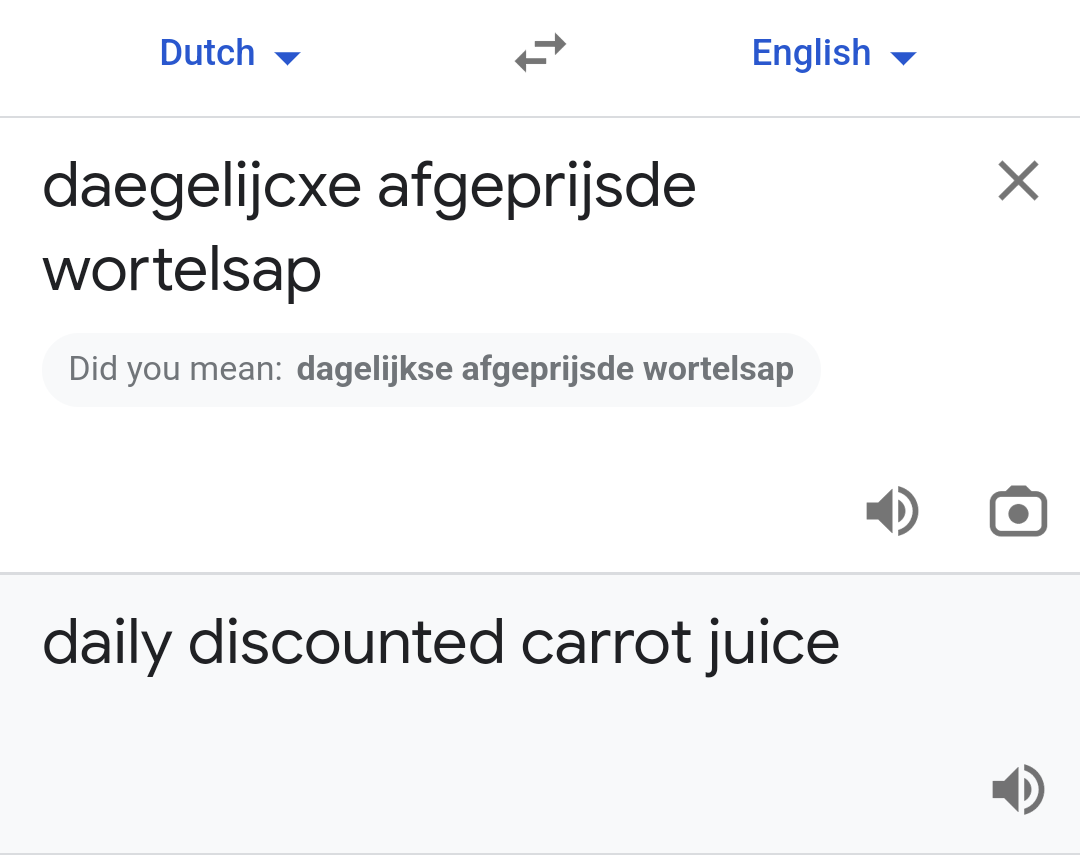
Task: Select the Dutch source language label
Action: click(x=208, y=53)
